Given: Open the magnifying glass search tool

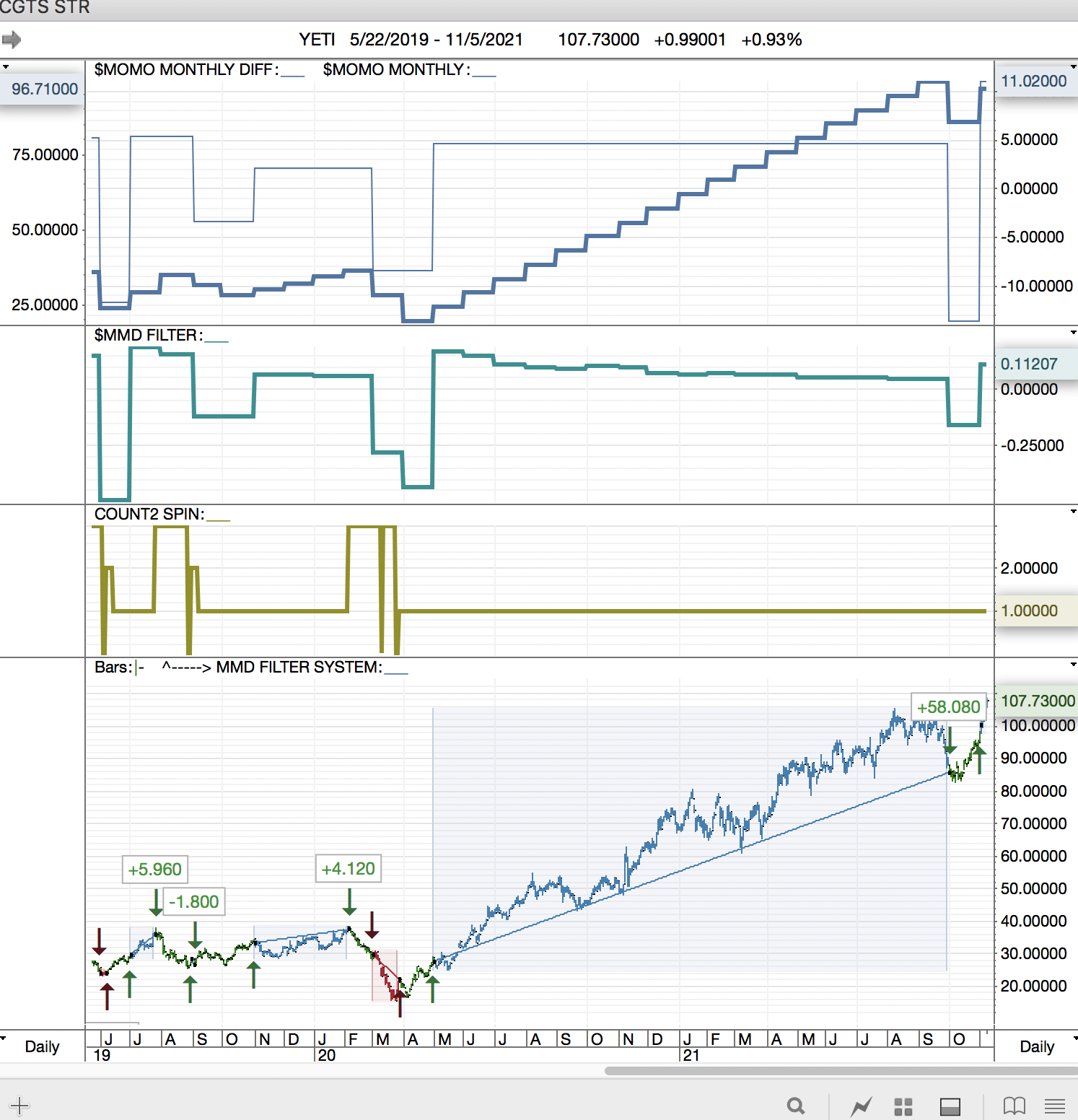Looking at the screenshot, I should pos(795,1106).
